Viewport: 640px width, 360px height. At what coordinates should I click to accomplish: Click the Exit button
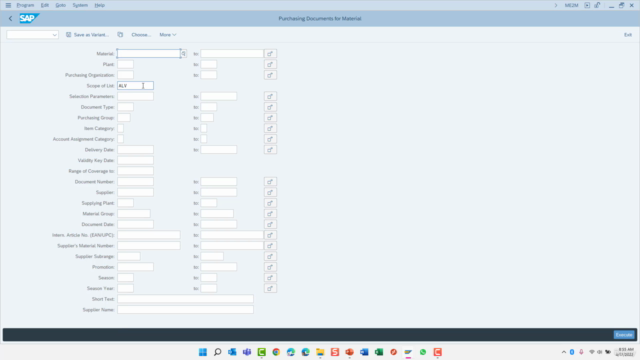[628, 35]
